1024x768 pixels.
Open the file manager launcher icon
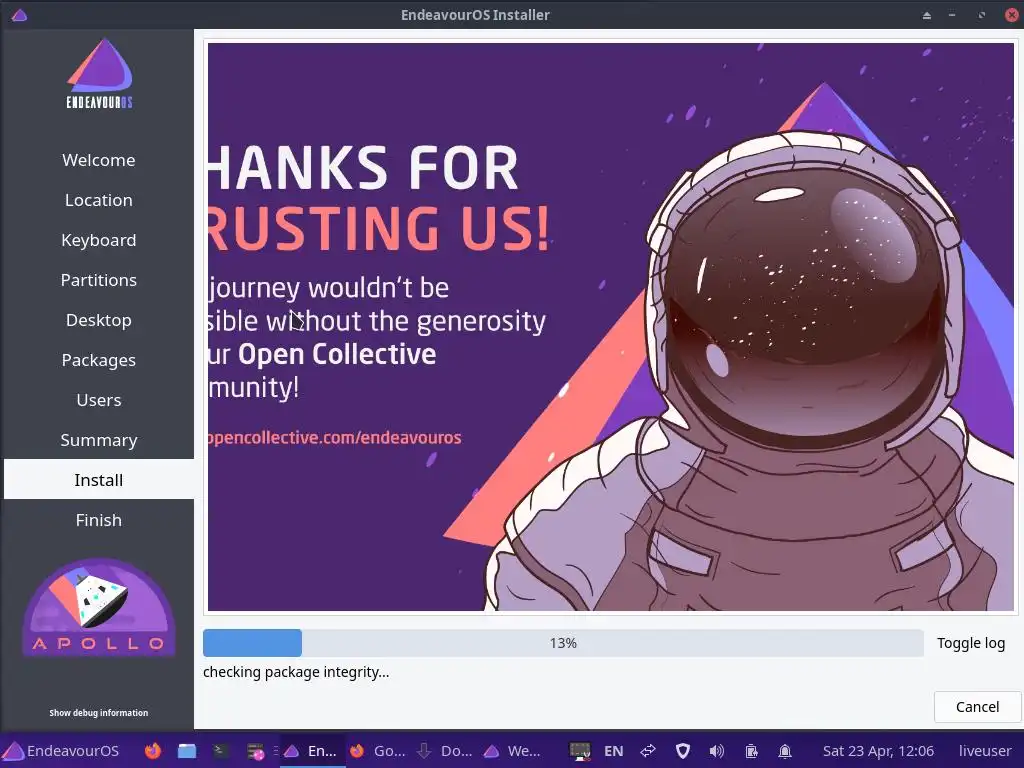(x=187, y=750)
